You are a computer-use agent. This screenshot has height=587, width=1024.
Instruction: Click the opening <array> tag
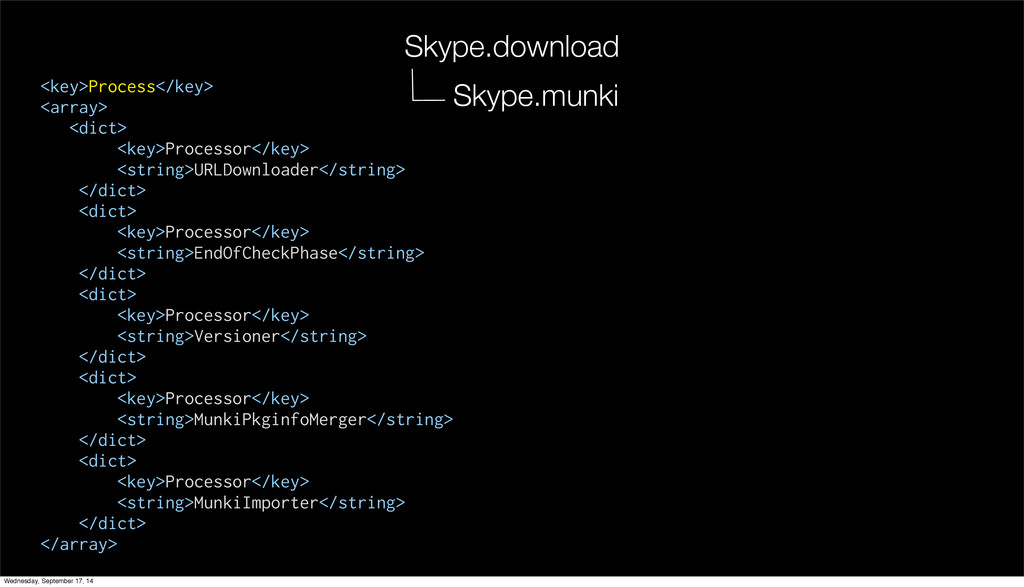point(74,107)
